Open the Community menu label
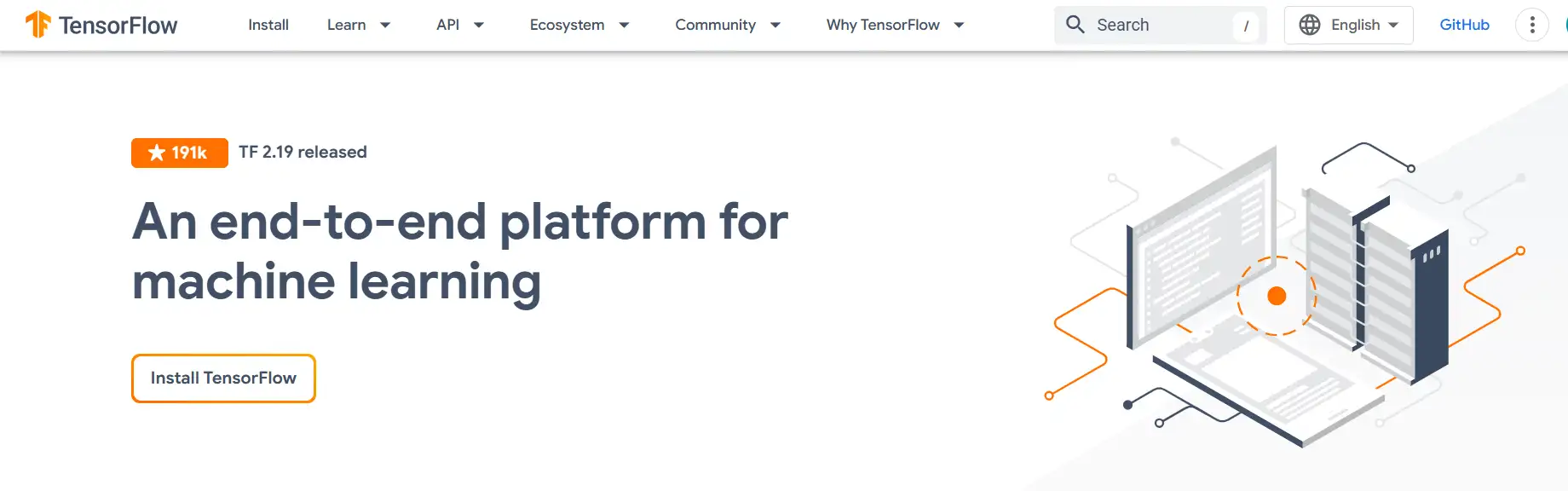 click(x=715, y=25)
